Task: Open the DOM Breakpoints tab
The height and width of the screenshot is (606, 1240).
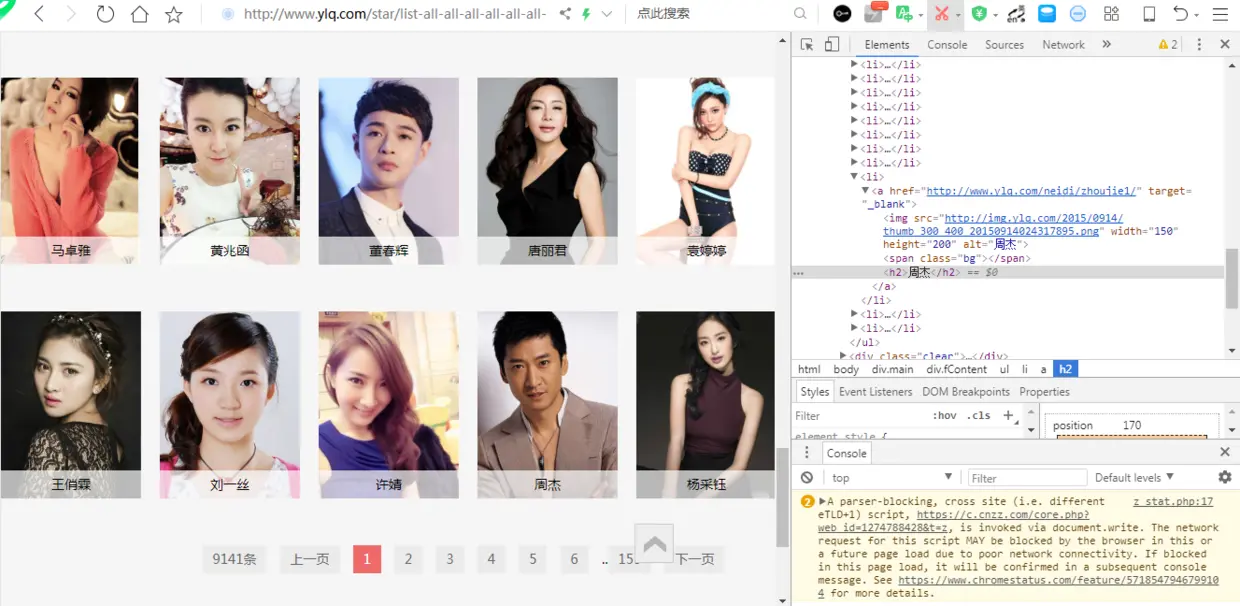Action: (966, 392)
